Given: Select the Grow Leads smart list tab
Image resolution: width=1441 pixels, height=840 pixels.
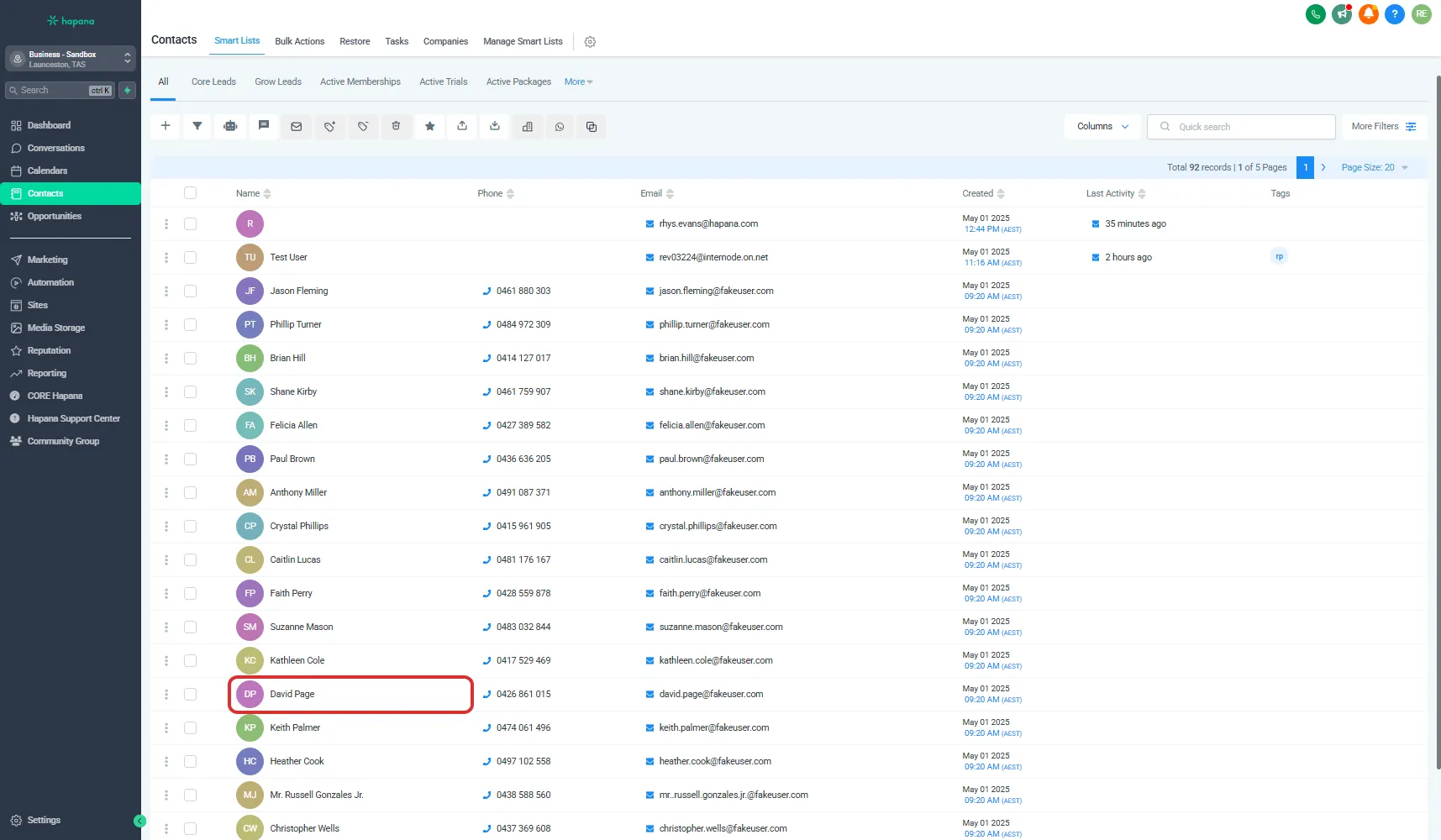Looking at the screenshot, I should pyautogui.click(x=278, y=81).
